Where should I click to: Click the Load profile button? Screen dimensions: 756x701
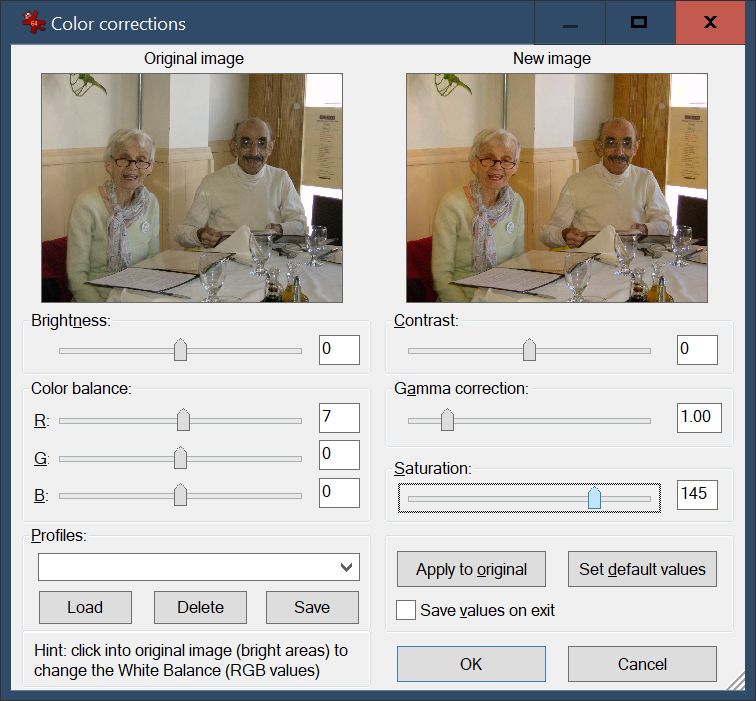pyautogui.click(x=85, y=607)
